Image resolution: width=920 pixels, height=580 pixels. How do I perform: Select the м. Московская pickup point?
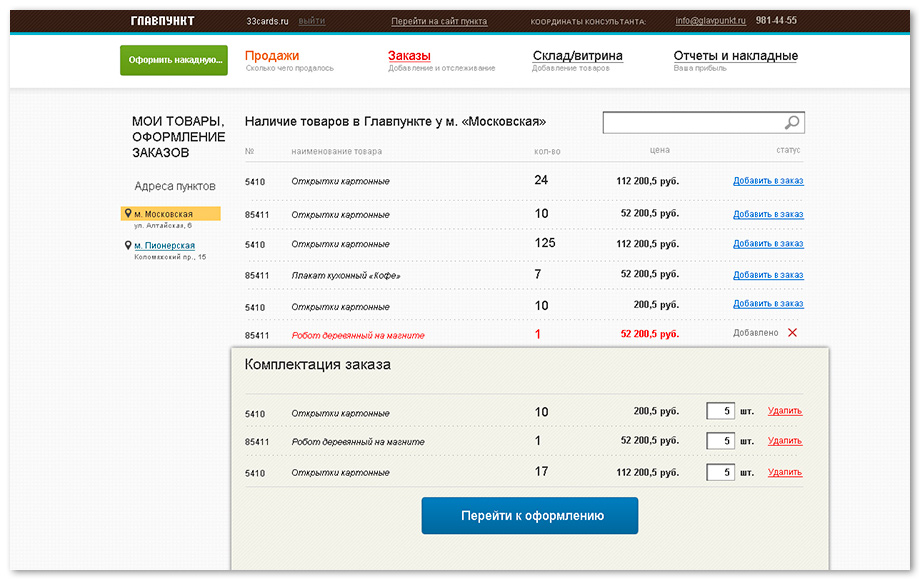pyautogui.click(x=171, y=213)
